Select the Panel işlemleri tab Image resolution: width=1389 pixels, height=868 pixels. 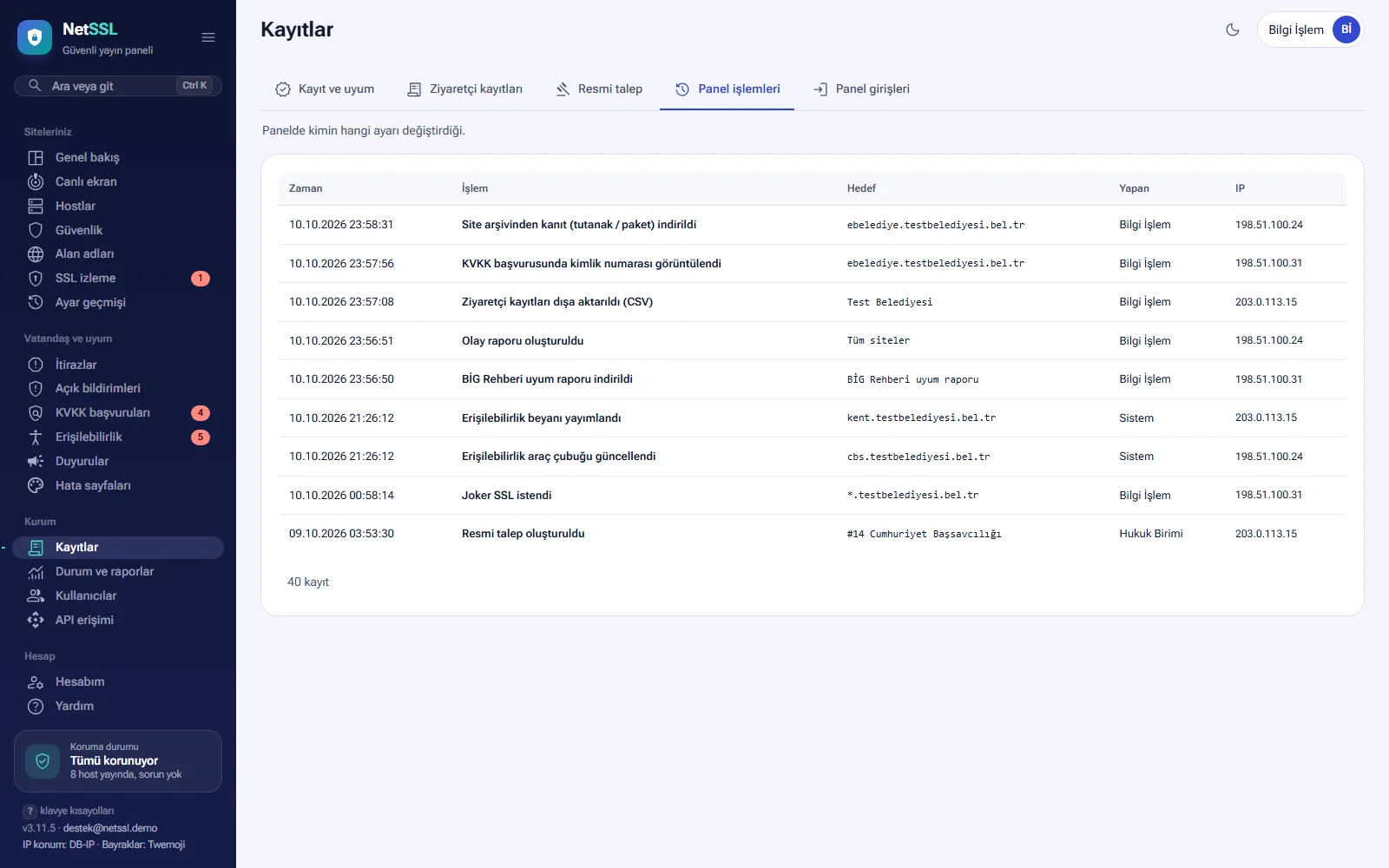point(727,89)
